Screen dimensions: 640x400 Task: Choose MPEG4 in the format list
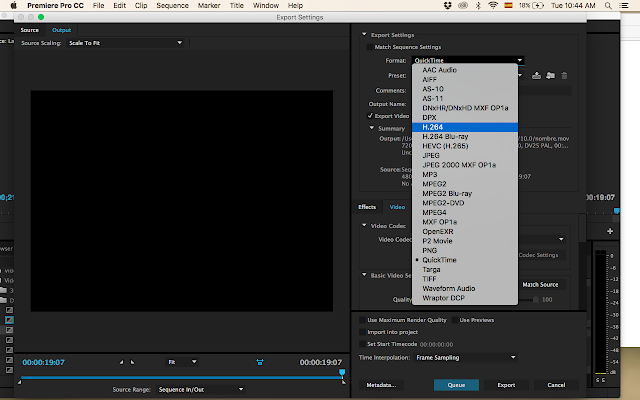click(465, 212)
